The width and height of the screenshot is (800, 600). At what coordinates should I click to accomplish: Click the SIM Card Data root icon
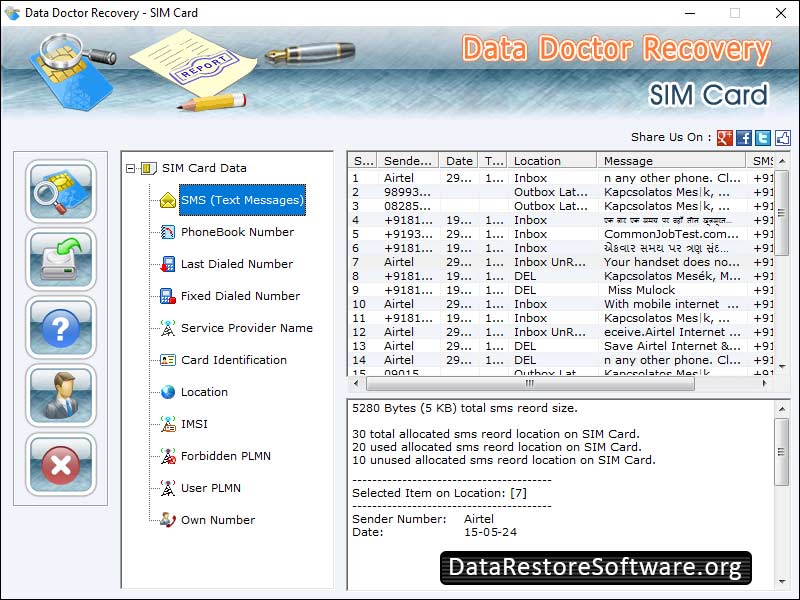click(148, 168)
